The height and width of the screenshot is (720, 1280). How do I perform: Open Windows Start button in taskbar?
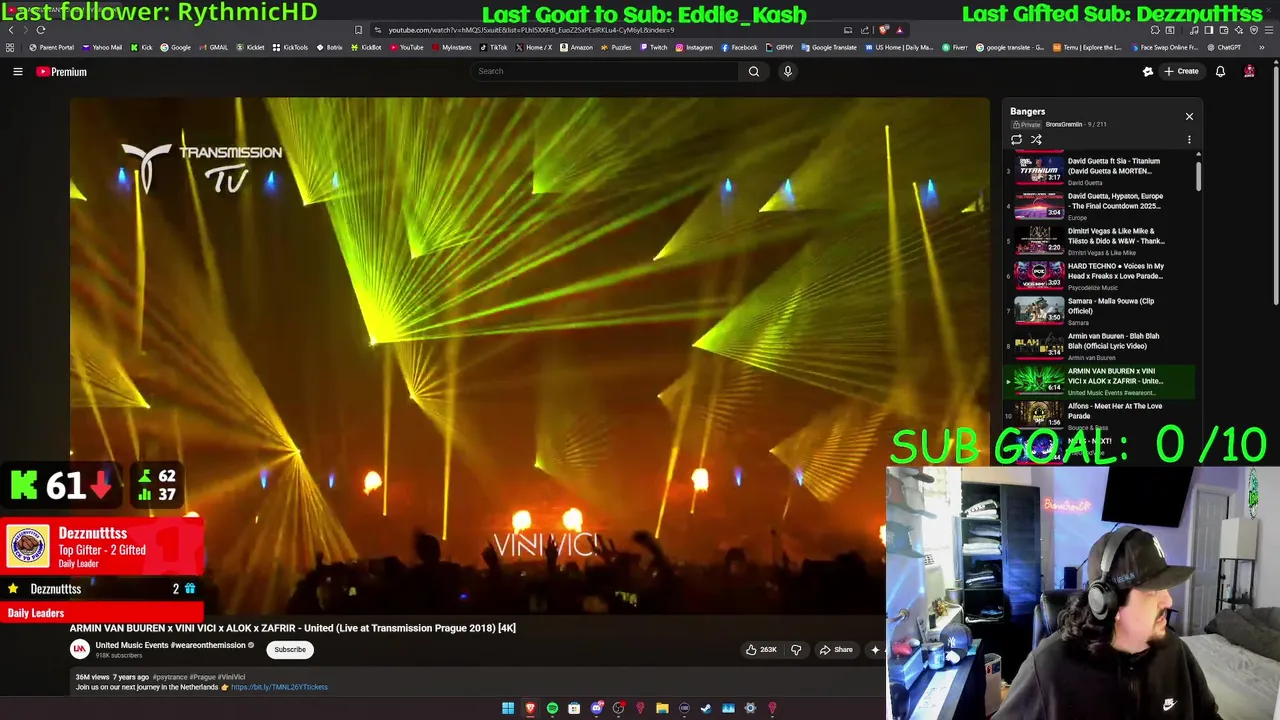(508, 709)
